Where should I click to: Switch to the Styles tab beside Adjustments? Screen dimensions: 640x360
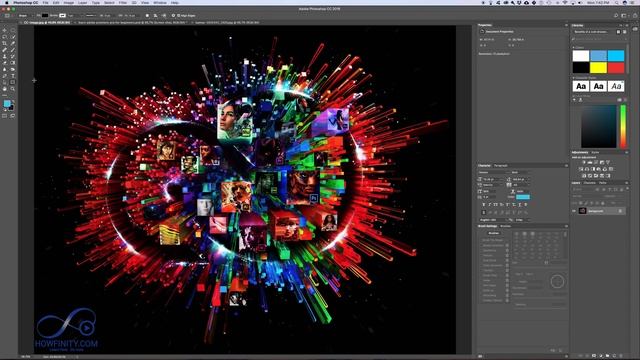tap(596, 152)
